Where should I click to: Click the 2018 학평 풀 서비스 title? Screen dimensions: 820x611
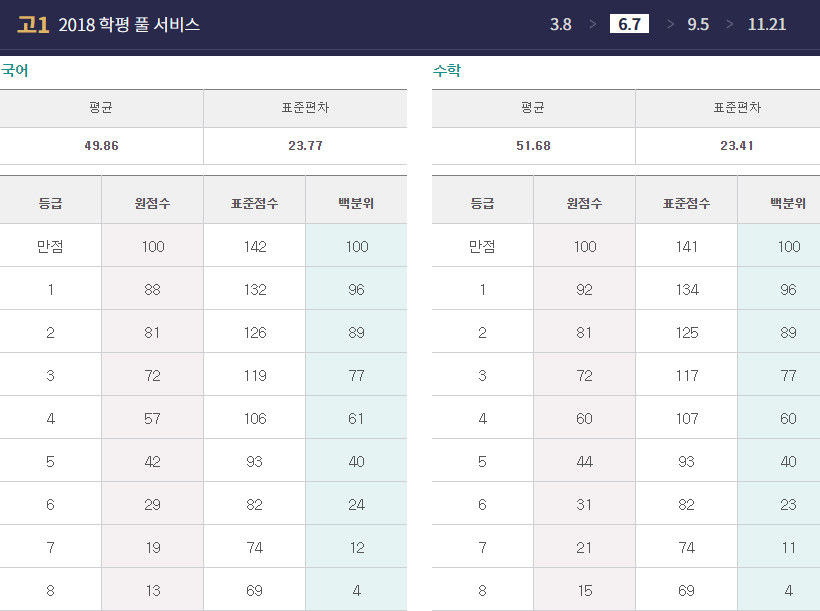(x=129, y=25)
